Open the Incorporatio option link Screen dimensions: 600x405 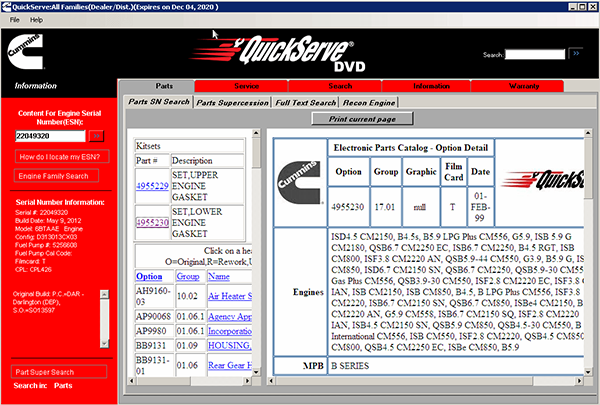pyautogui.click(x=230, y=331)
